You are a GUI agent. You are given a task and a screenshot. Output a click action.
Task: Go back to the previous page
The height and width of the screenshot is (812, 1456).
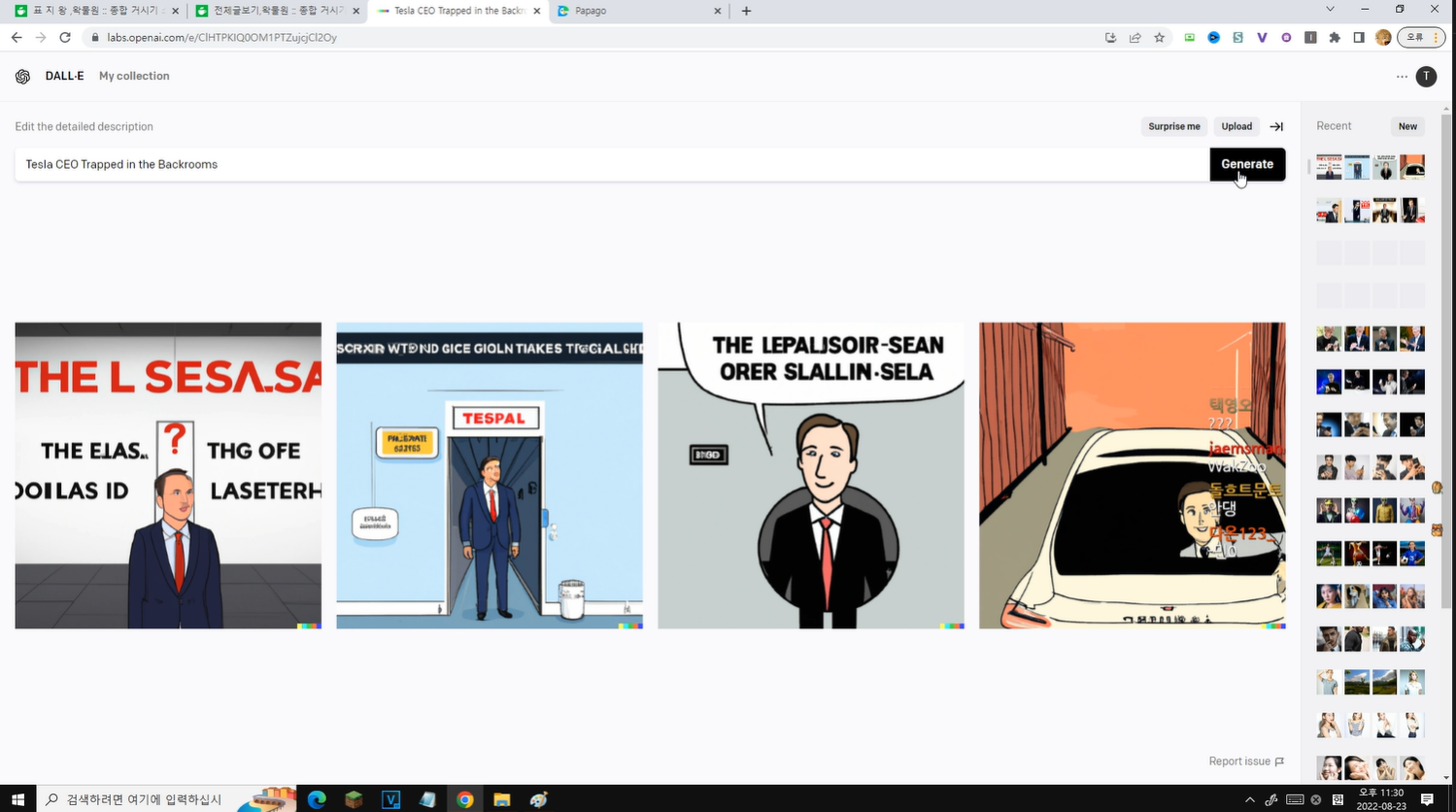click(x=17, y=38)
